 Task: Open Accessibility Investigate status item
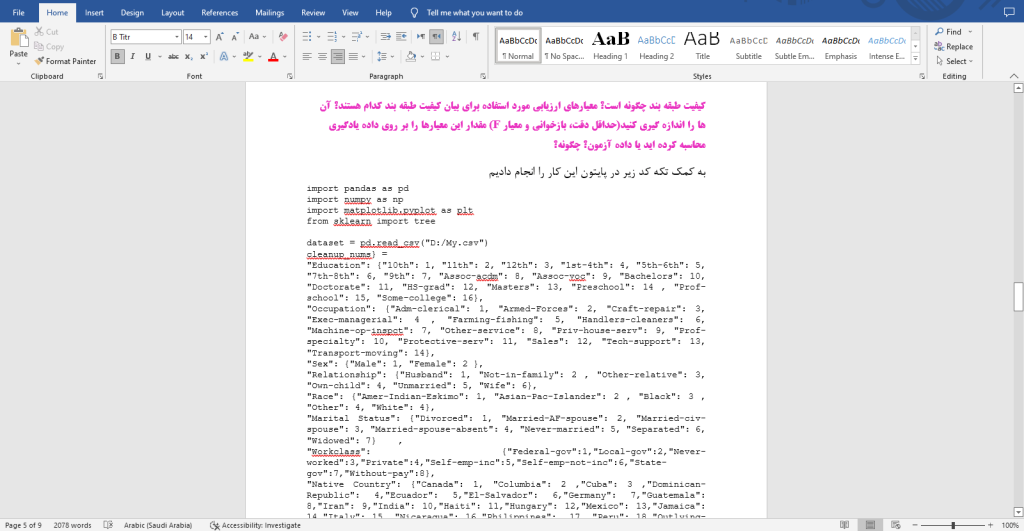(x=255, y=525)
